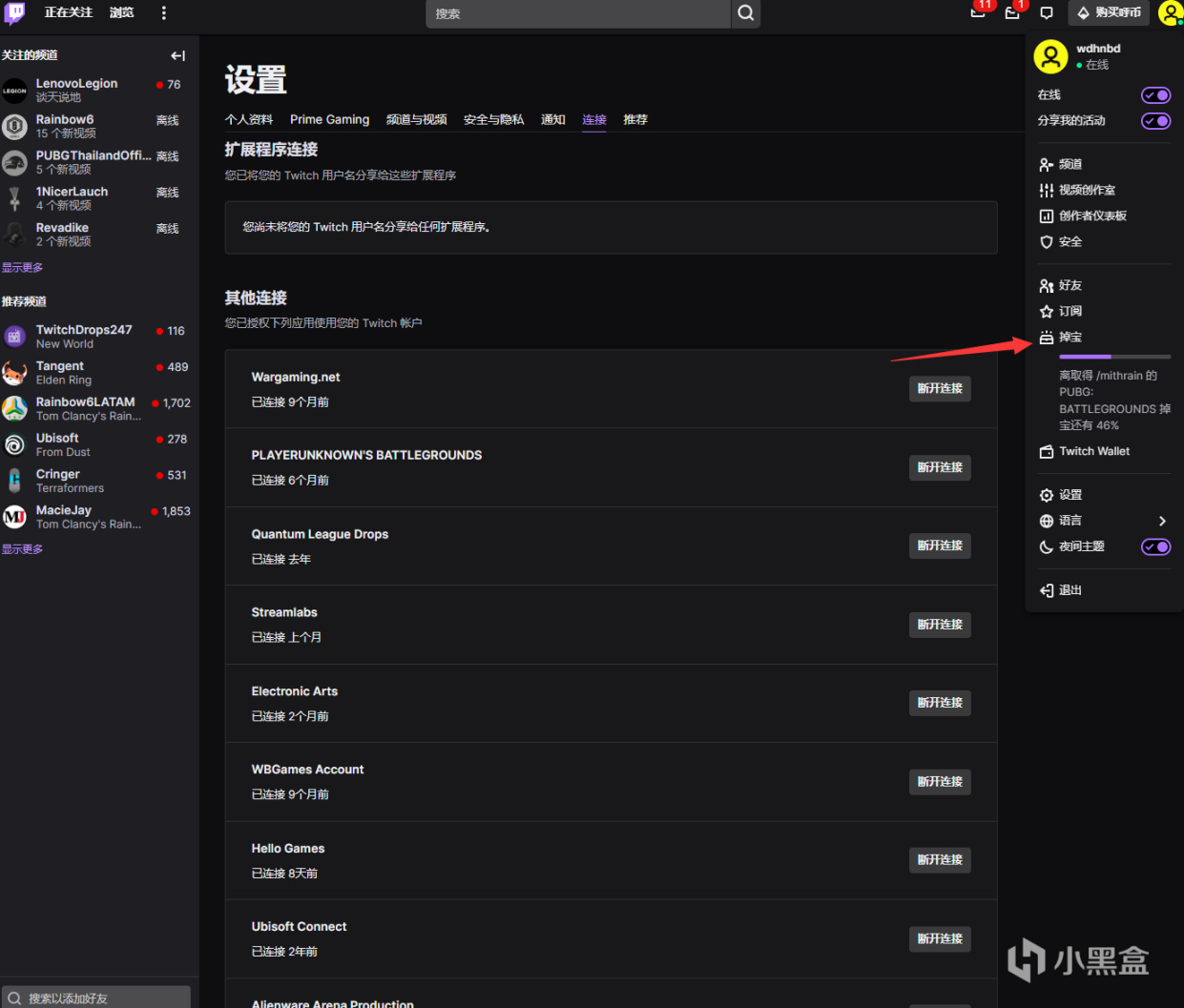Image resolution: width=1184 pixels, height=1008 pixels.
Task: Open Tangent channel avatar
Action: [x=14, y=373]
